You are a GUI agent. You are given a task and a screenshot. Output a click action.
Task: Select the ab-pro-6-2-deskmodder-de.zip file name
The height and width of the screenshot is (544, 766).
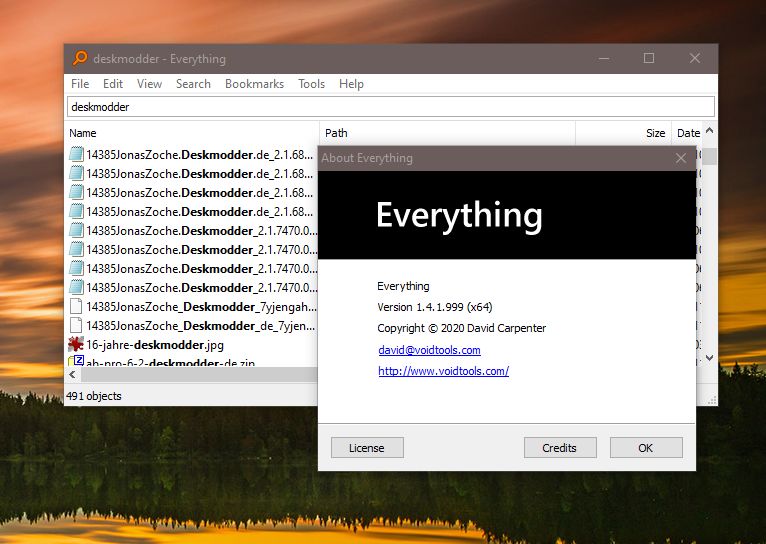pyautogui.click(x=170, y=363)
